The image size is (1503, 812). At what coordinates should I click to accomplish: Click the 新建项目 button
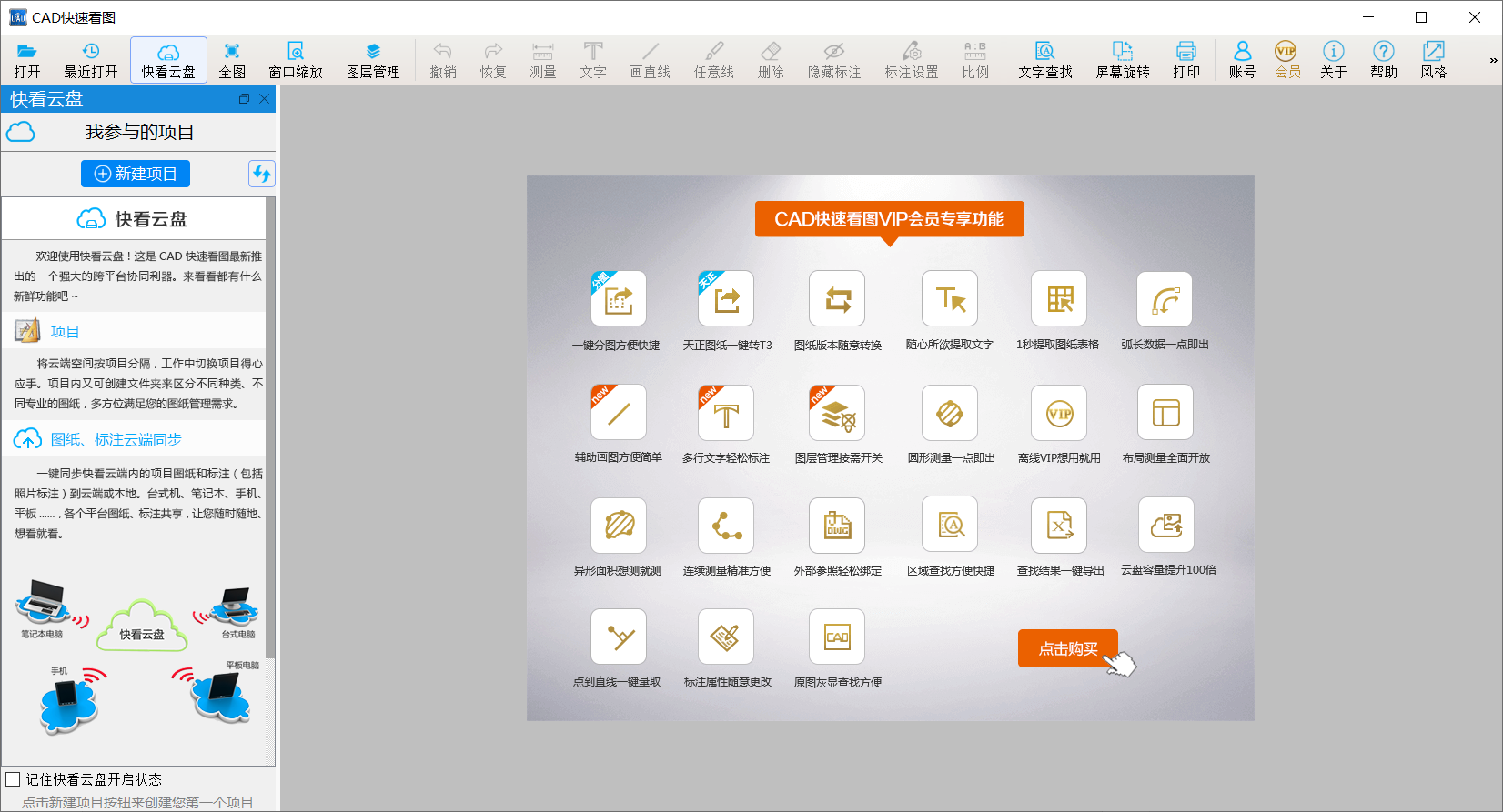(136, 174)
